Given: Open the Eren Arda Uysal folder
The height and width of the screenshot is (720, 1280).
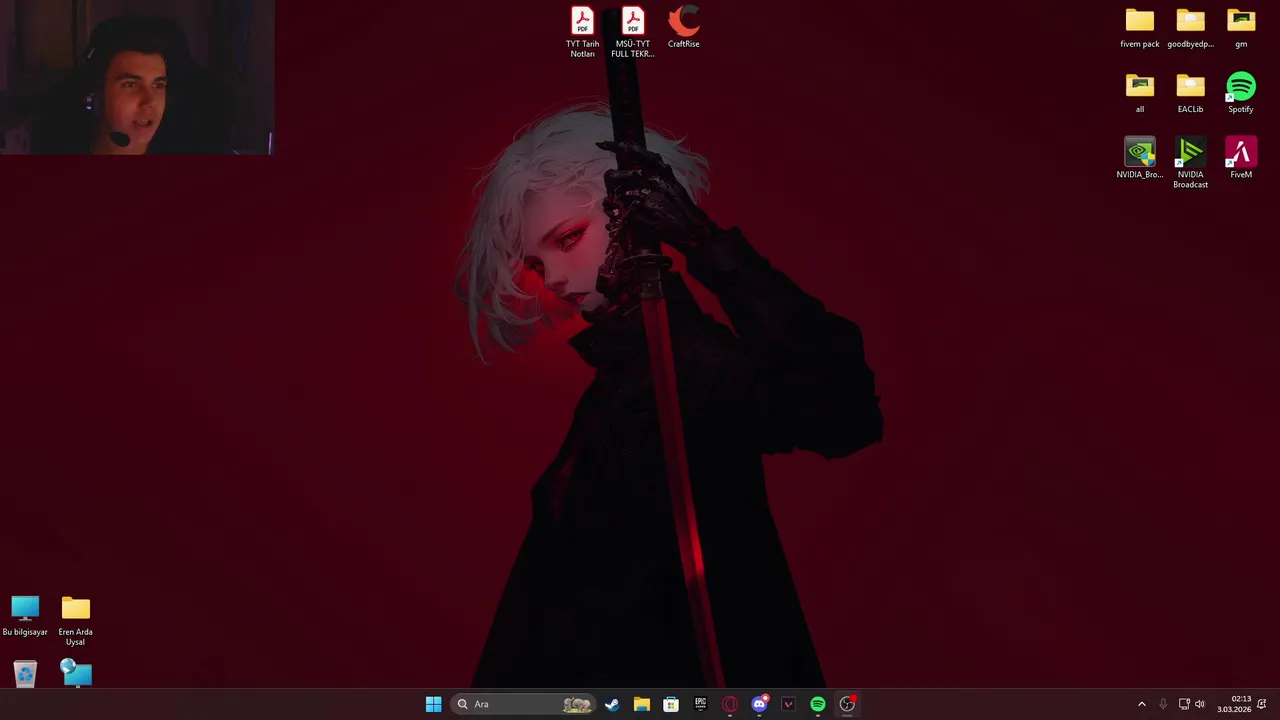Looking at the screenshot, I should 76,621.
